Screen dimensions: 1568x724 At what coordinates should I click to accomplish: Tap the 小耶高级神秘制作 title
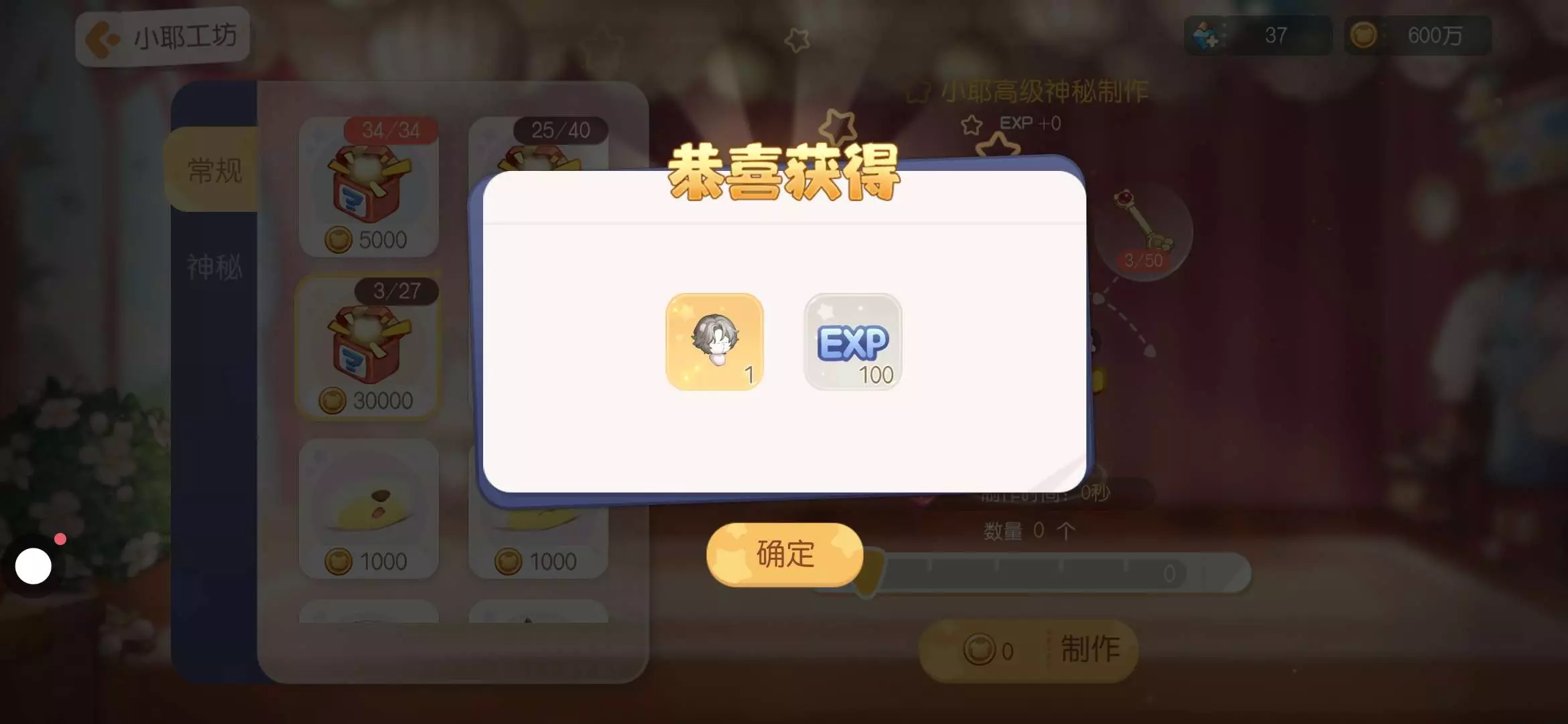coord(1044,91)
